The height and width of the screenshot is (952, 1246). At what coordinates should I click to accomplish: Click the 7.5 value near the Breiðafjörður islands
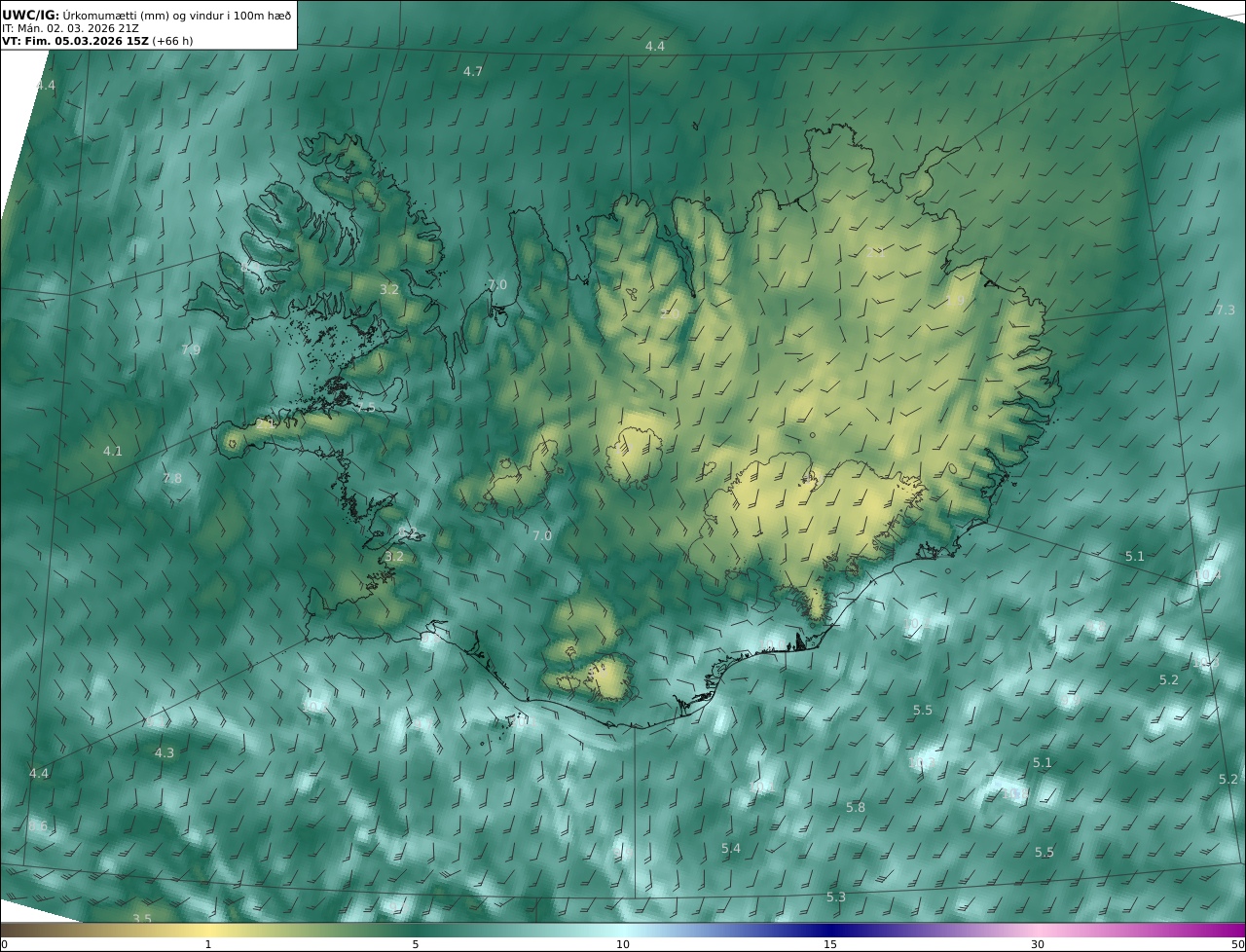click(x=365, y=408)
